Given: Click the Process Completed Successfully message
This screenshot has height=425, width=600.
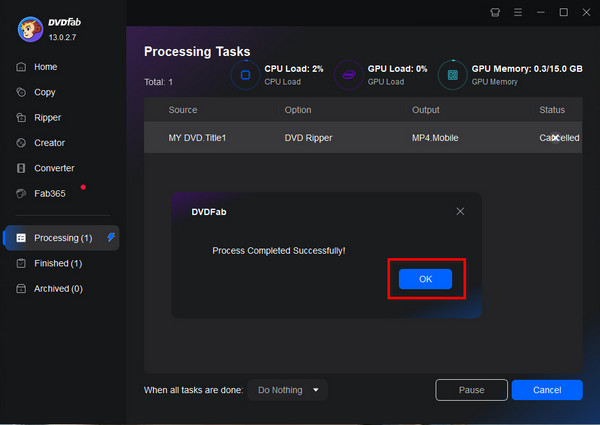Looking at the screenshot, I should tap(279, 251).
